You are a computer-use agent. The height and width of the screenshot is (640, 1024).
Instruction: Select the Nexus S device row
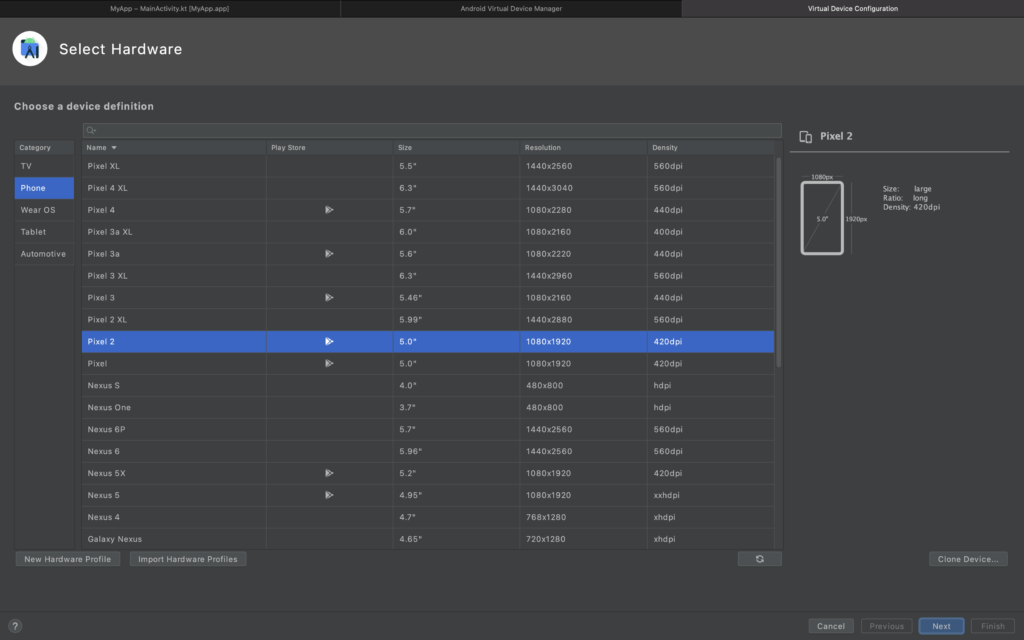coord(428,385)
